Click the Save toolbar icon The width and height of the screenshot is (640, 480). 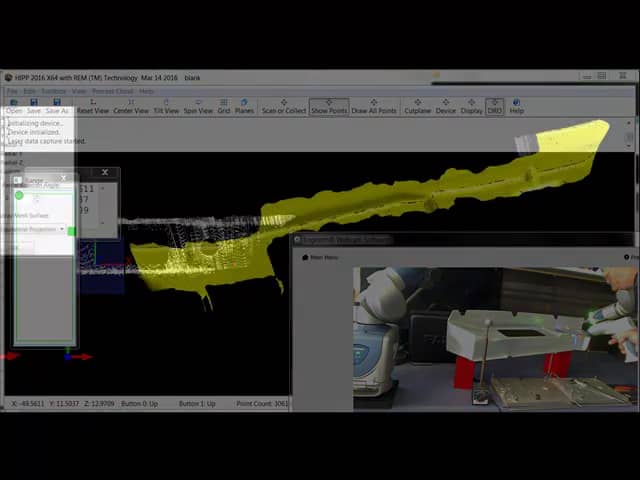34,106
